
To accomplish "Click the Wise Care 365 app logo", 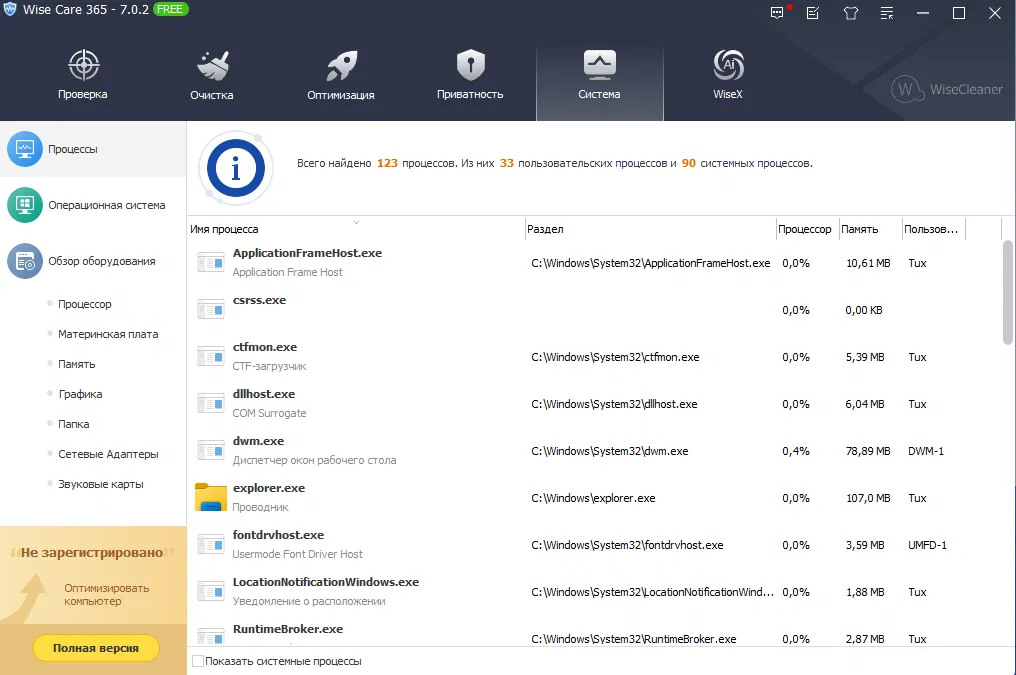I will point(10,9).
